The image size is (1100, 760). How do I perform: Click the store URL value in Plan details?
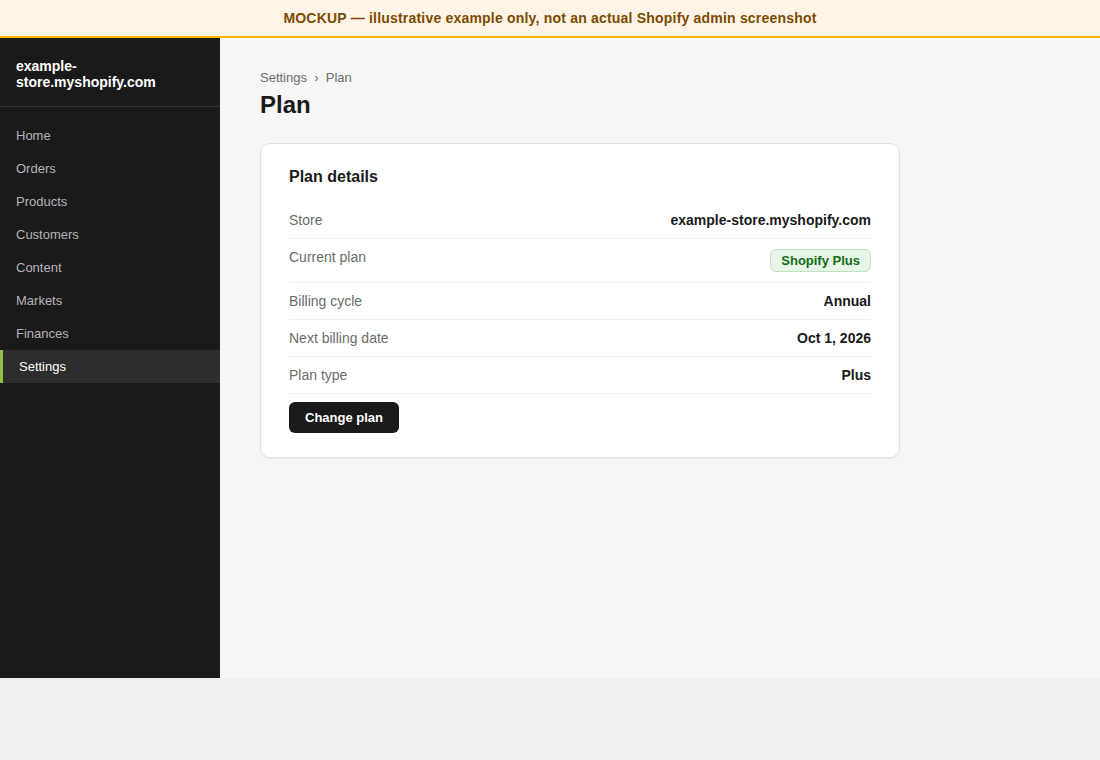[x=770, y=220]
